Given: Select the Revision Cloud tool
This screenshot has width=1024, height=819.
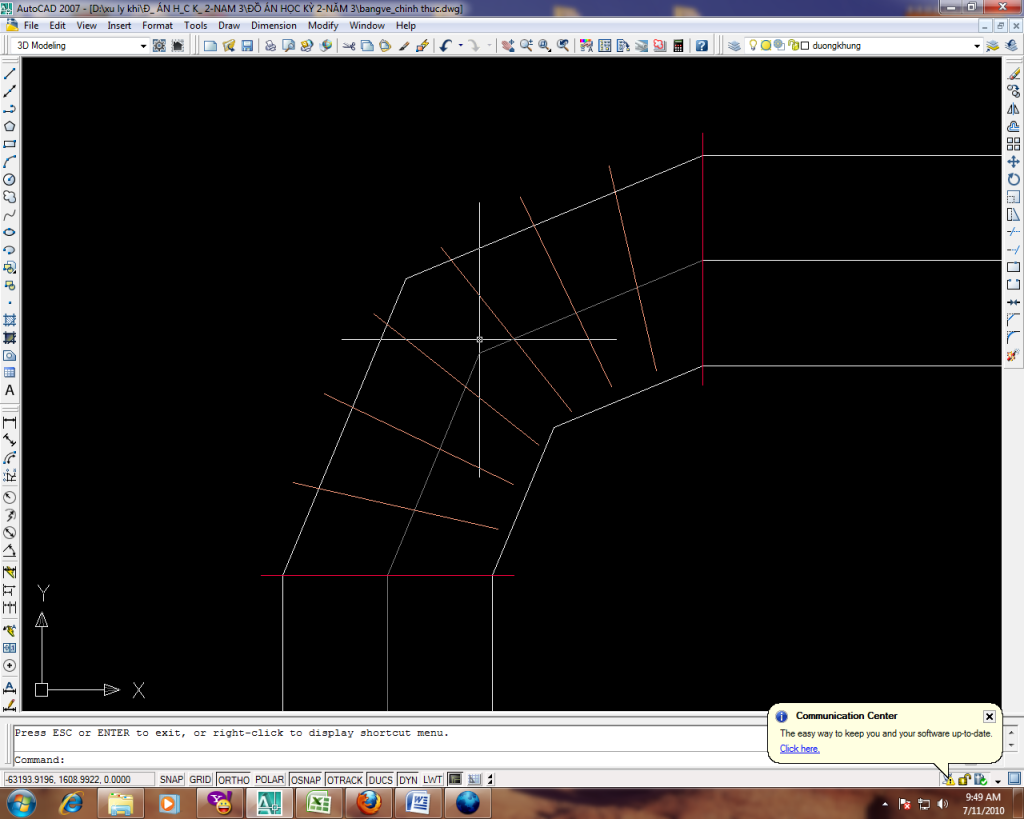Looking at the screenshot, I should [9, 197].
